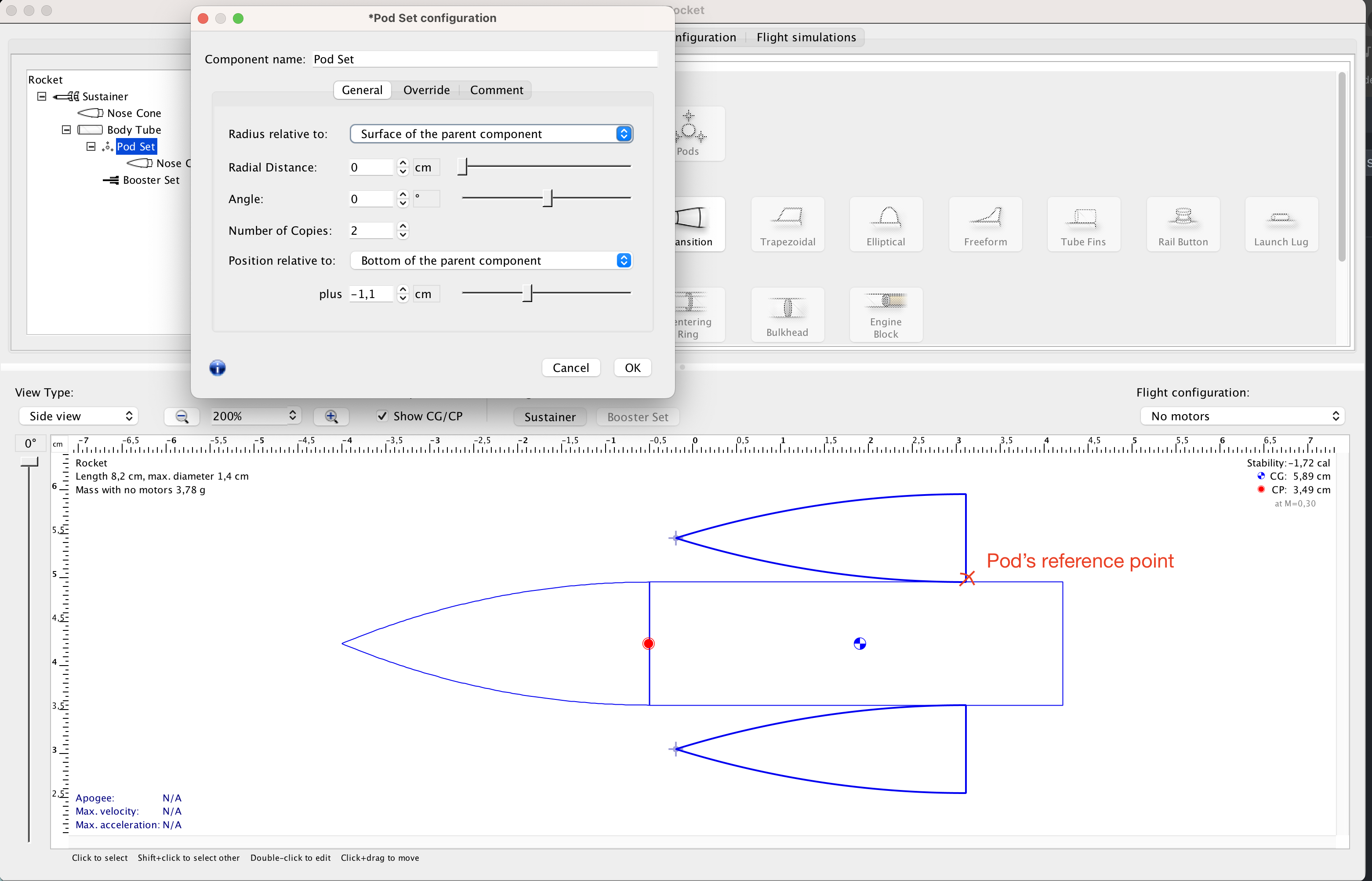
Task: Add a Bulkhead component
Action: click(787, 315)
